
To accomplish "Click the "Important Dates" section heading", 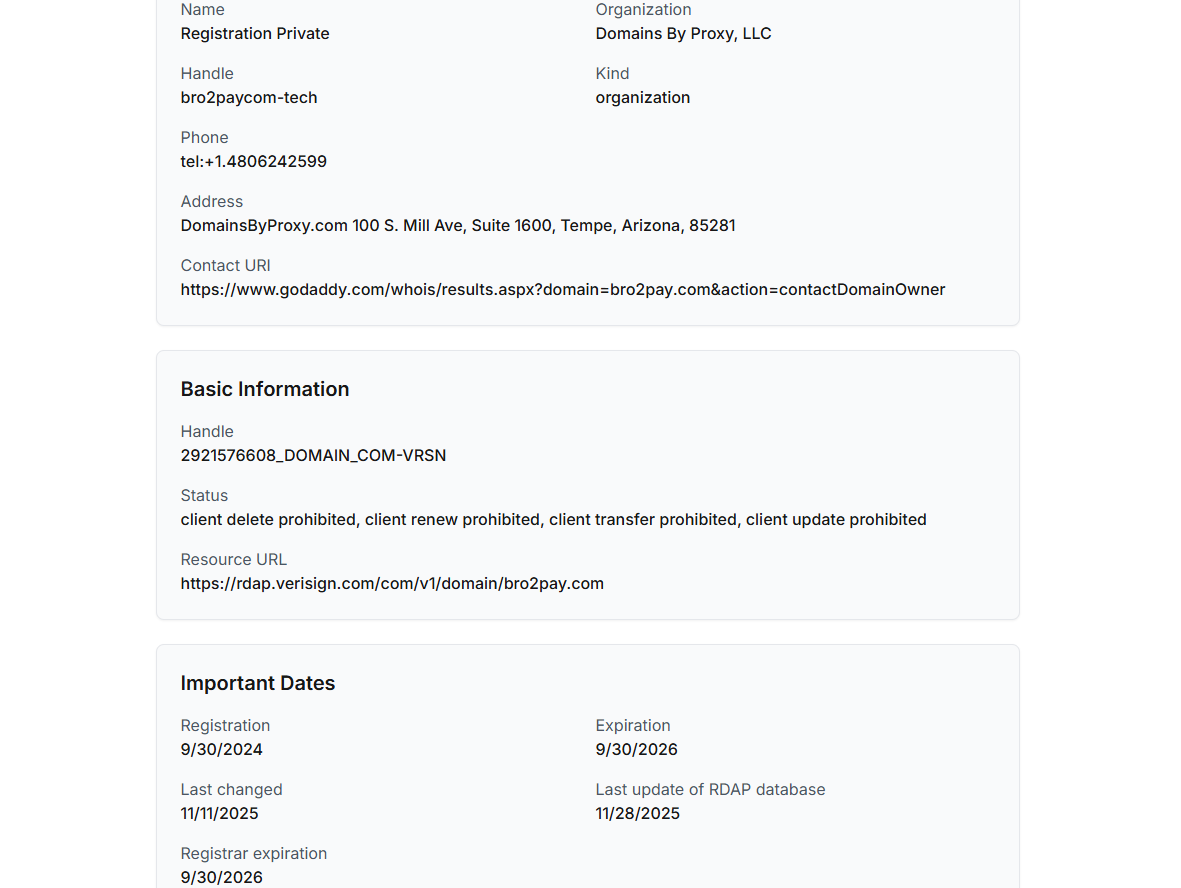I will click(258, 683).
